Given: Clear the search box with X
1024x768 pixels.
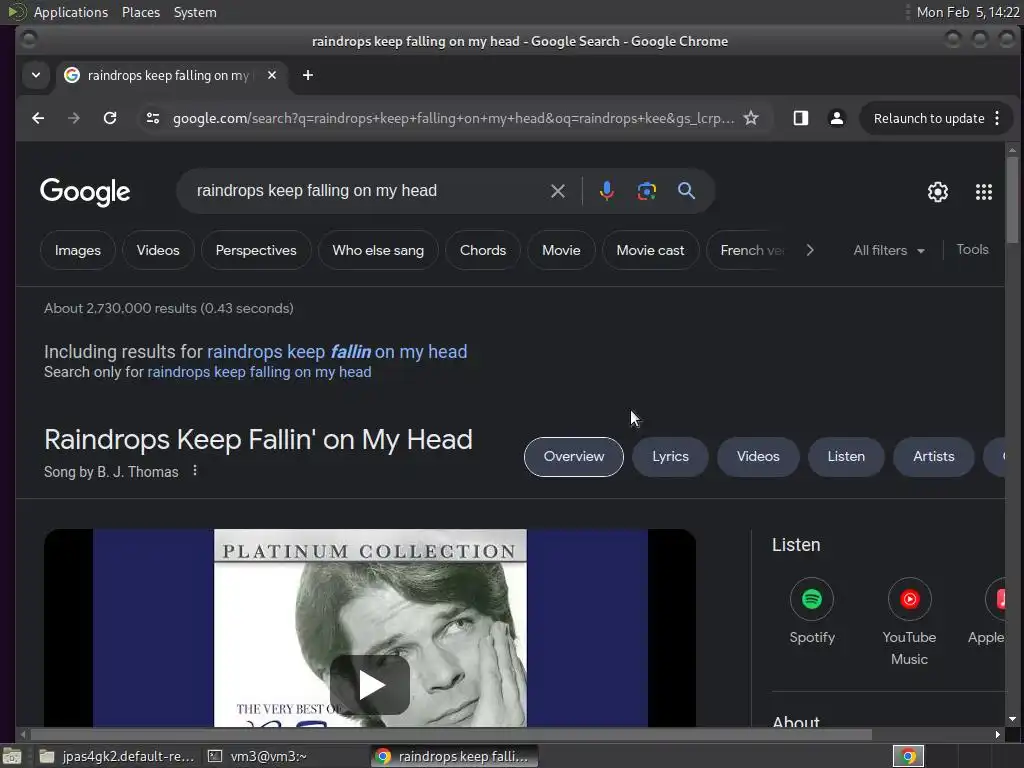Looking at the screenshot, I should point(558,191).
